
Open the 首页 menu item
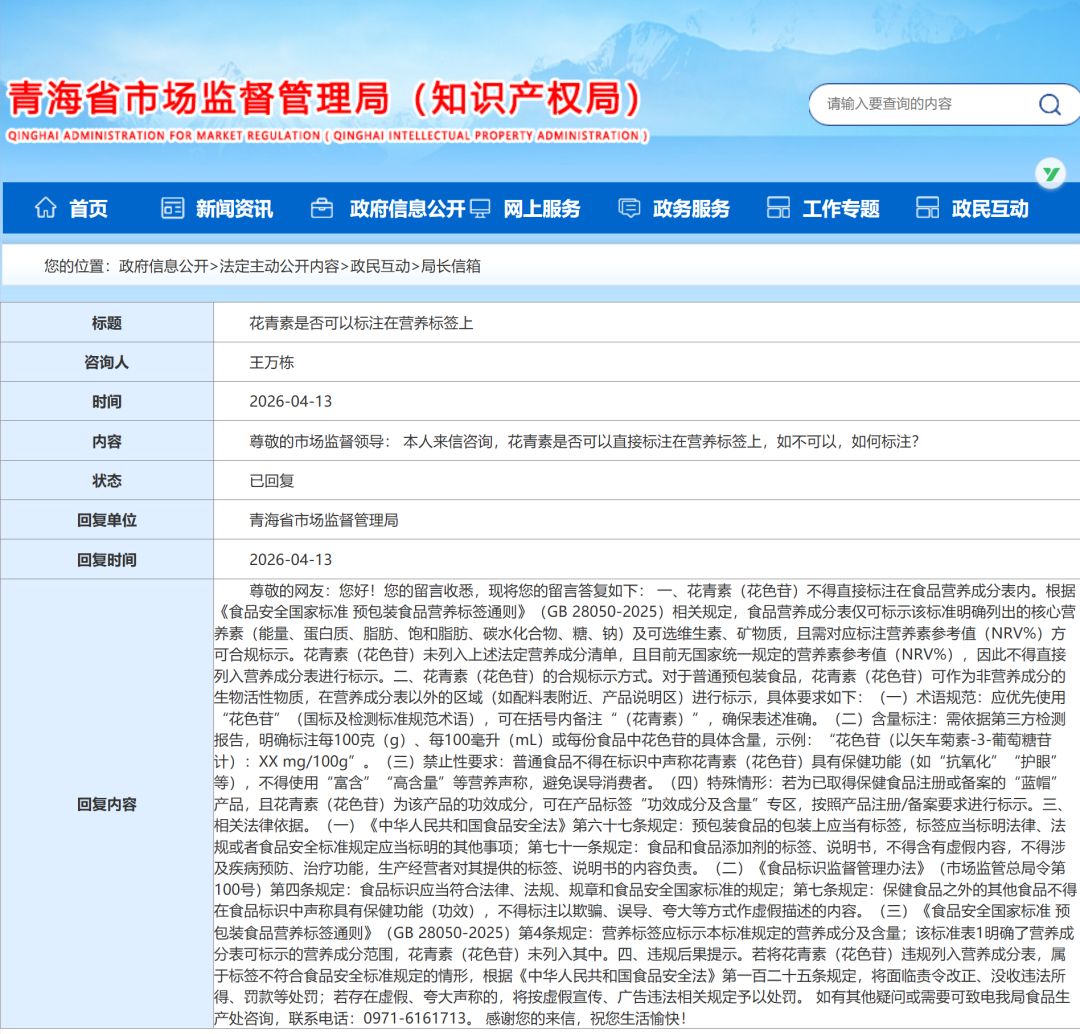click(x=88, y=209)
